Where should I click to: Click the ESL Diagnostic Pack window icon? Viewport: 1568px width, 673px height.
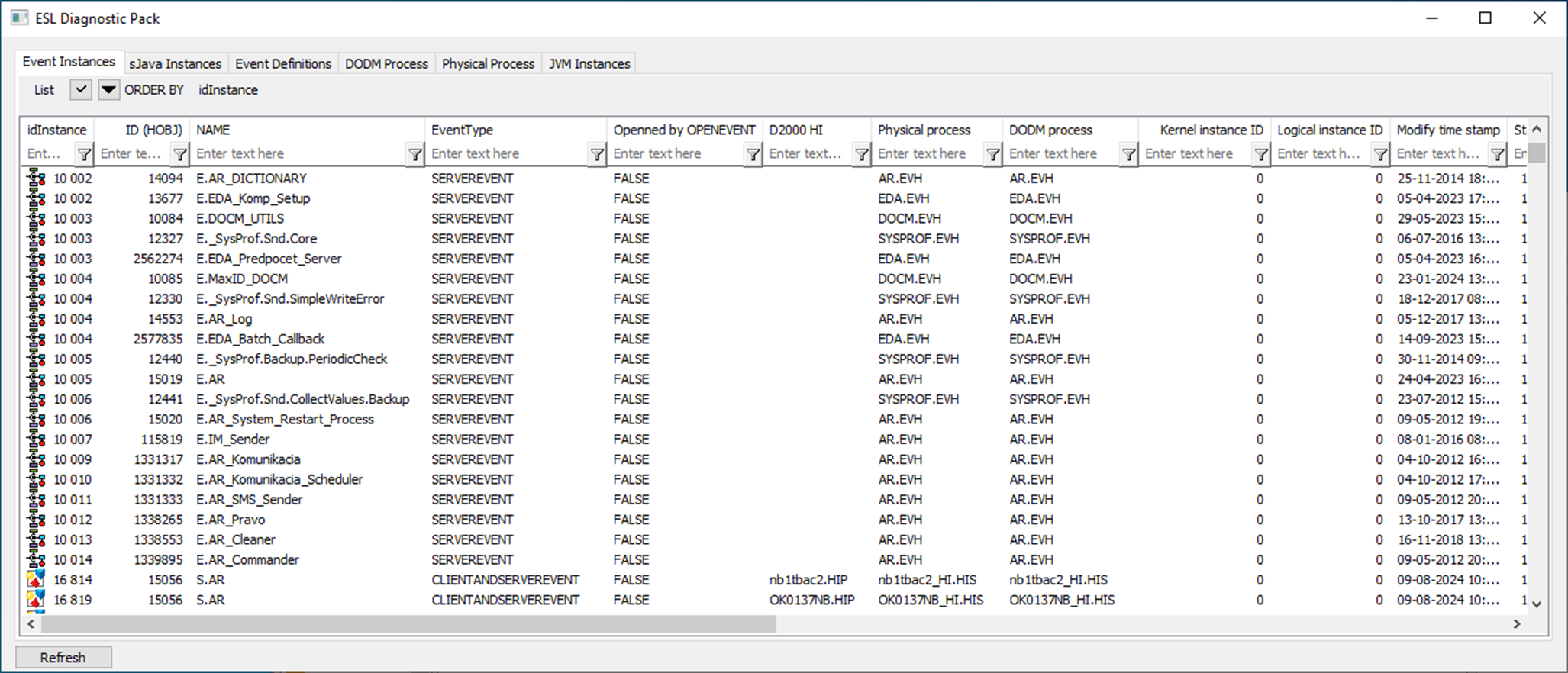click(x=20, y=18)
